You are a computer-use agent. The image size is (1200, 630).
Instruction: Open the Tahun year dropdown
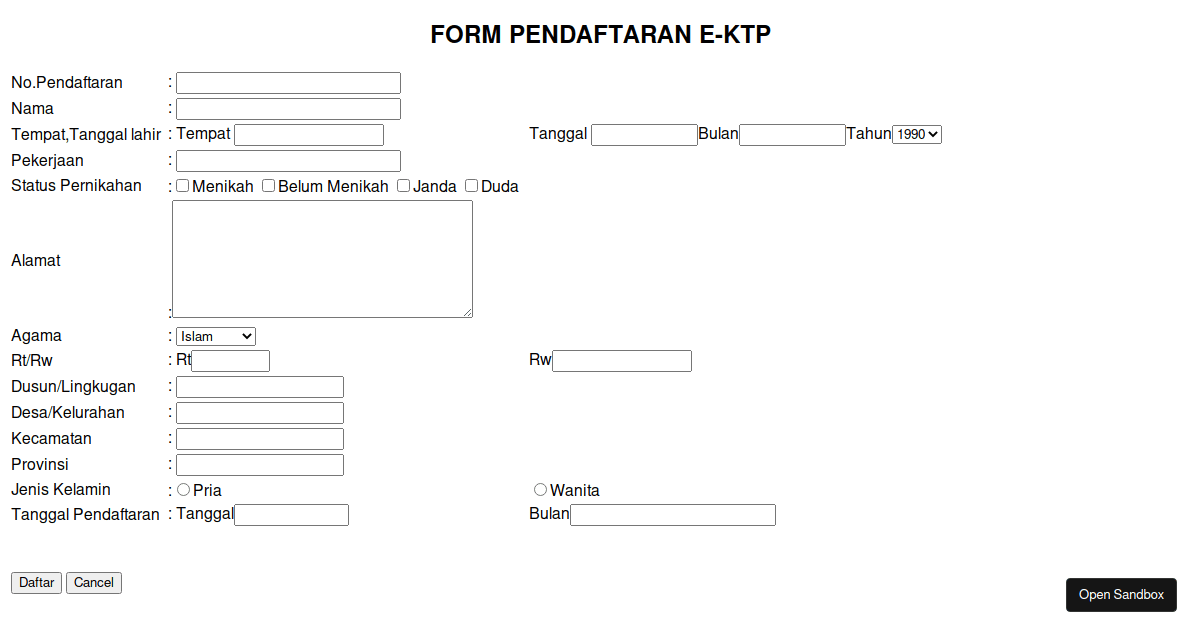coord(916,133)
